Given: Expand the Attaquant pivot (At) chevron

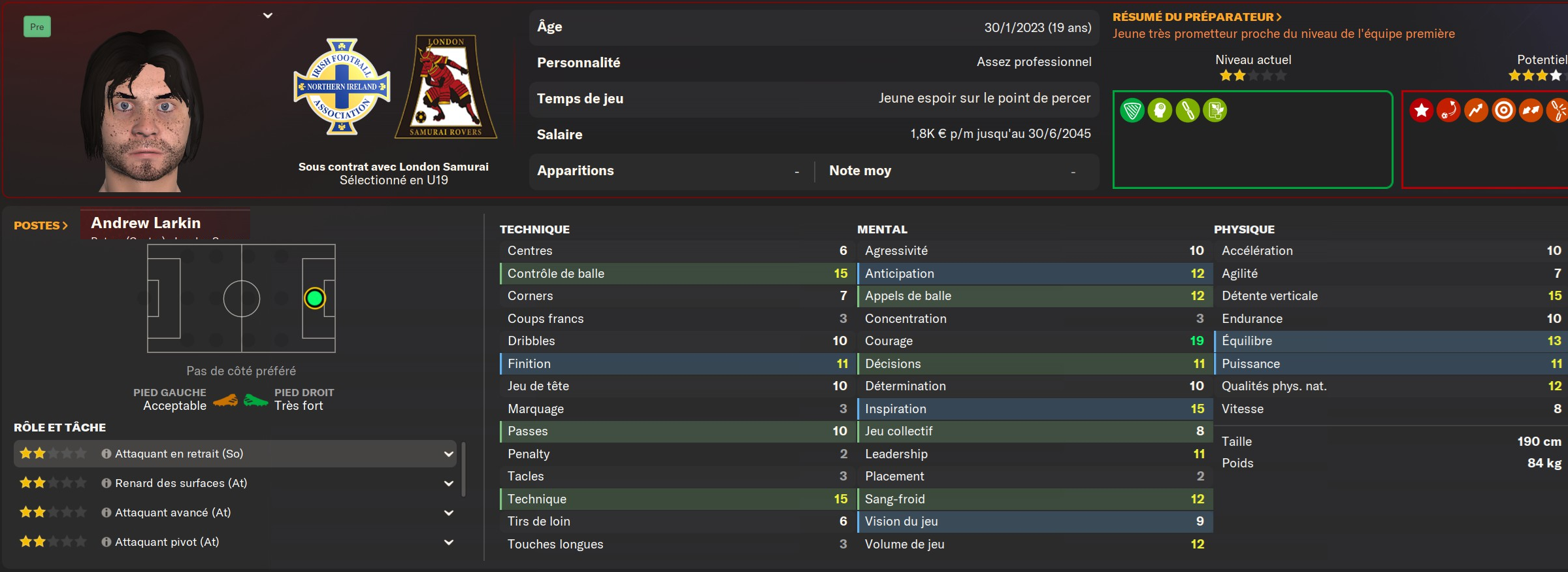Looking at the screenshot, I should 449,542.
